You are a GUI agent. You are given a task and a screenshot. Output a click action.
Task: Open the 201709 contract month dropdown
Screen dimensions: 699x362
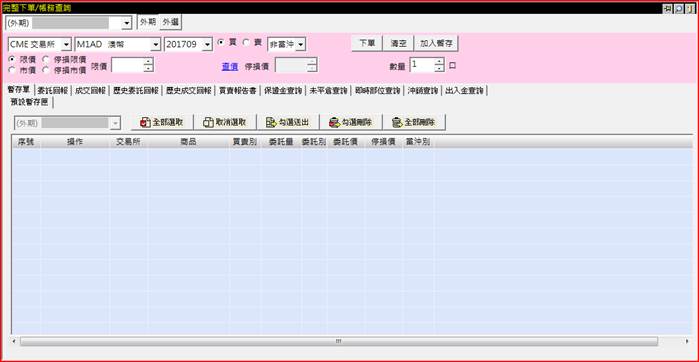(x=207, y=45)
